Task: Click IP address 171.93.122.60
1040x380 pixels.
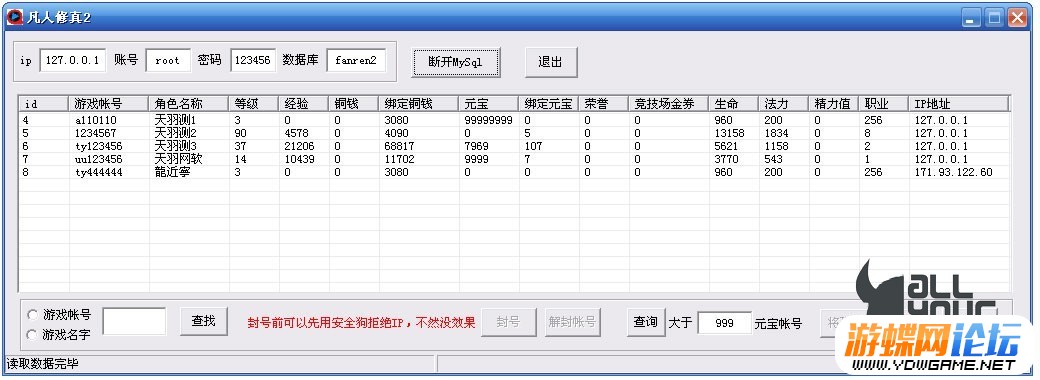Action: (953, 172)
